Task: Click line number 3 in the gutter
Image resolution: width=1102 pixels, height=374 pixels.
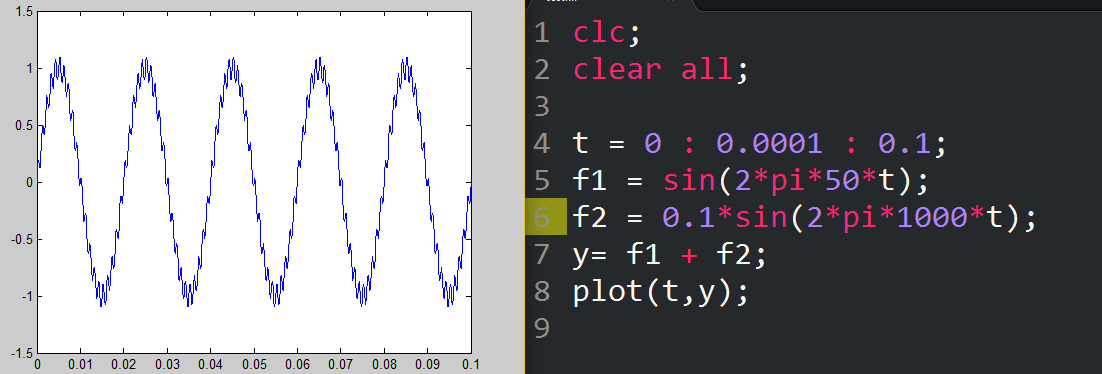Action: (x=541, y=107)
